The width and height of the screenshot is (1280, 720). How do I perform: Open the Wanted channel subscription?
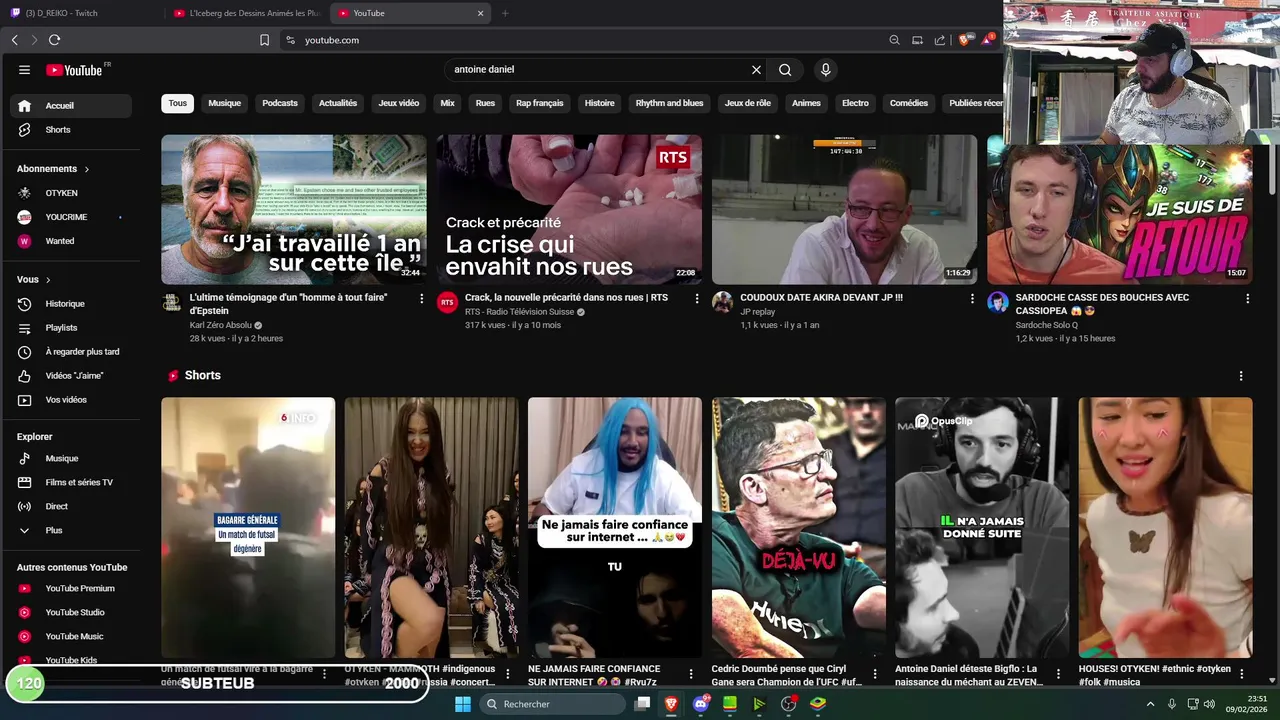(71, 241)
